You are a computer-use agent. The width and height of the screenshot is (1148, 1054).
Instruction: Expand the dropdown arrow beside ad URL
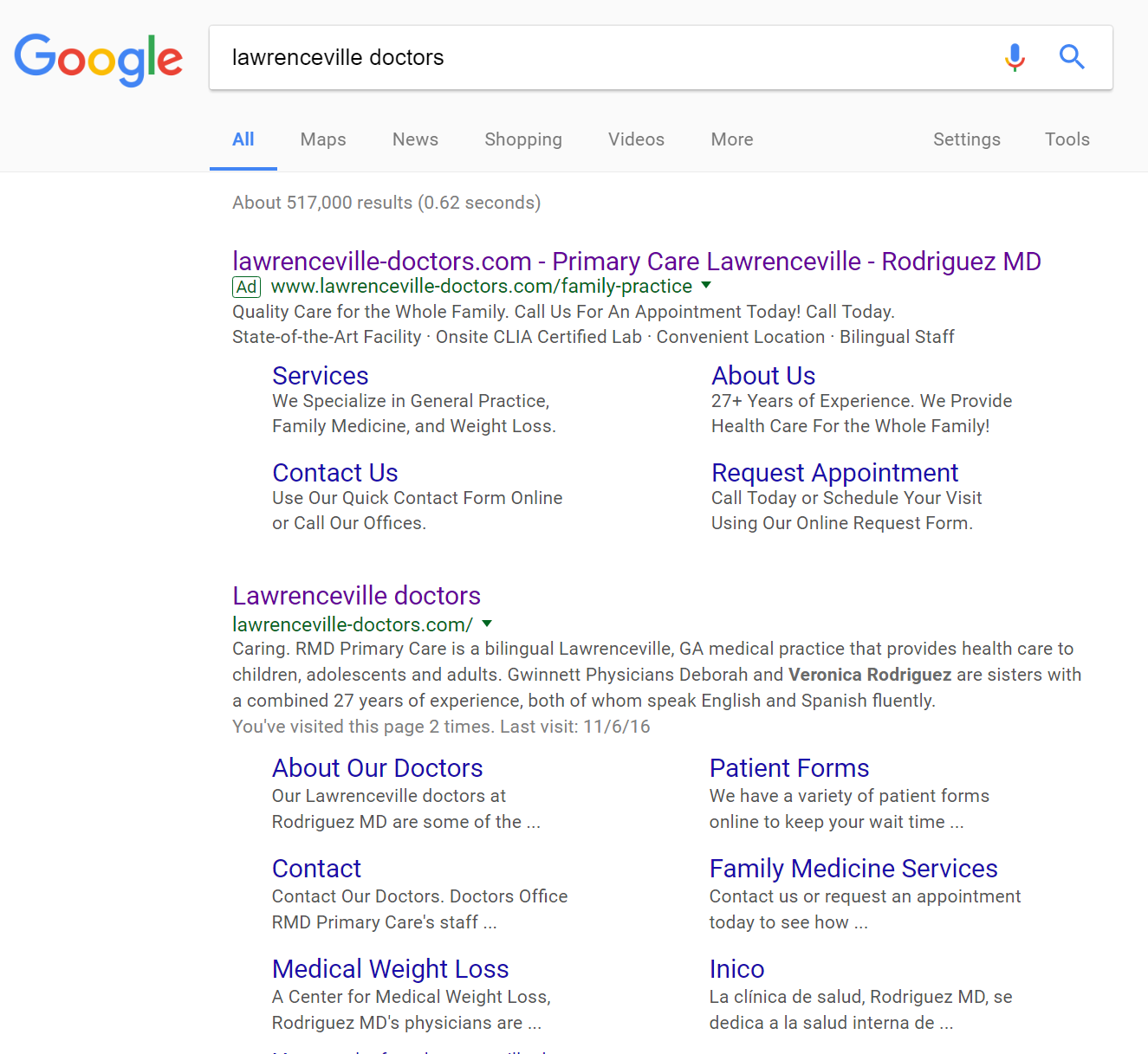pos(706,285)
